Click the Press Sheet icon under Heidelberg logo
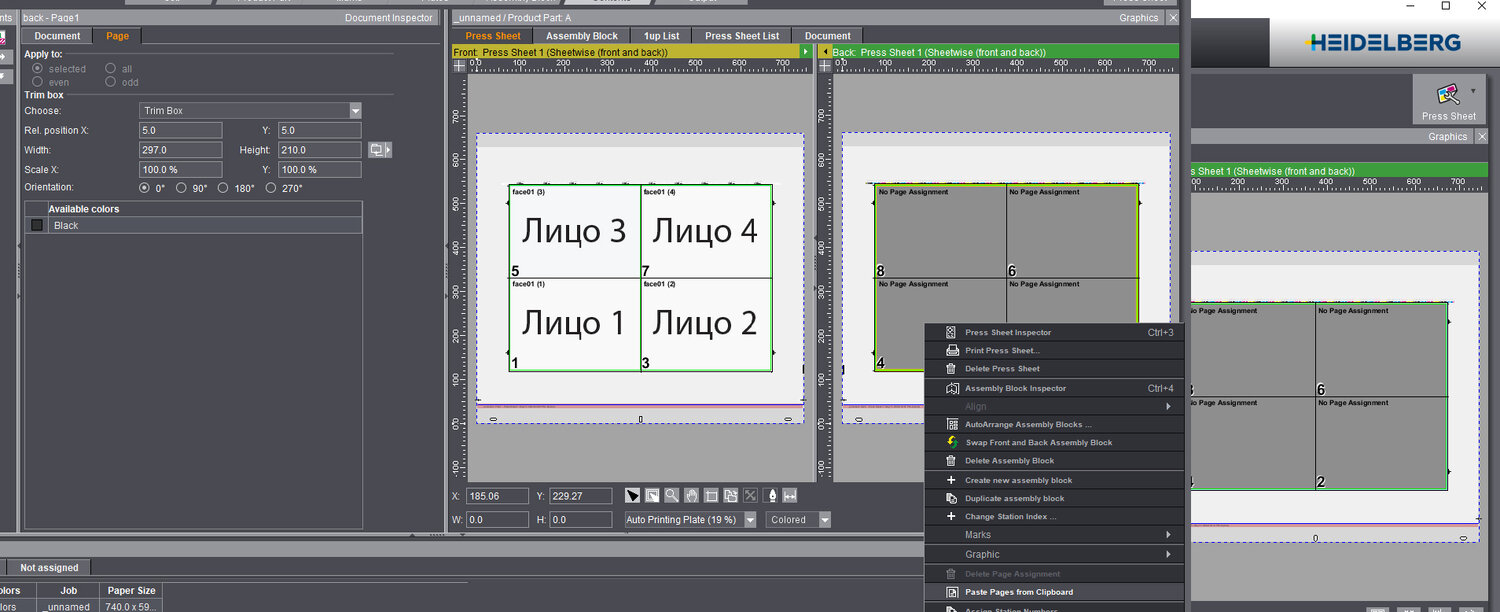Image resolution: width=1500 pixels, height=612 pixels. click(1448, 96)
